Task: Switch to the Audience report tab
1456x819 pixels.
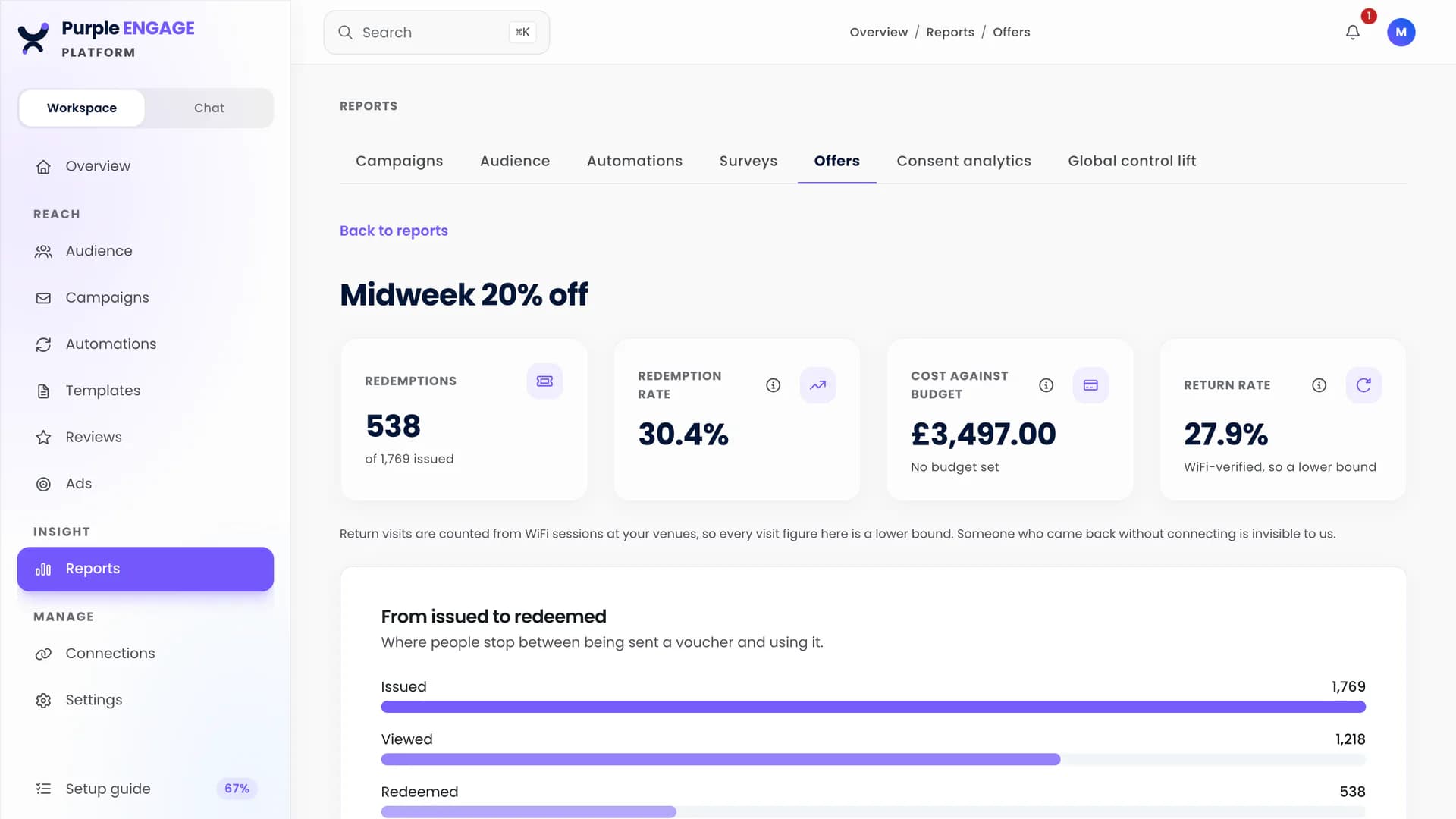Action: [515, 161]
